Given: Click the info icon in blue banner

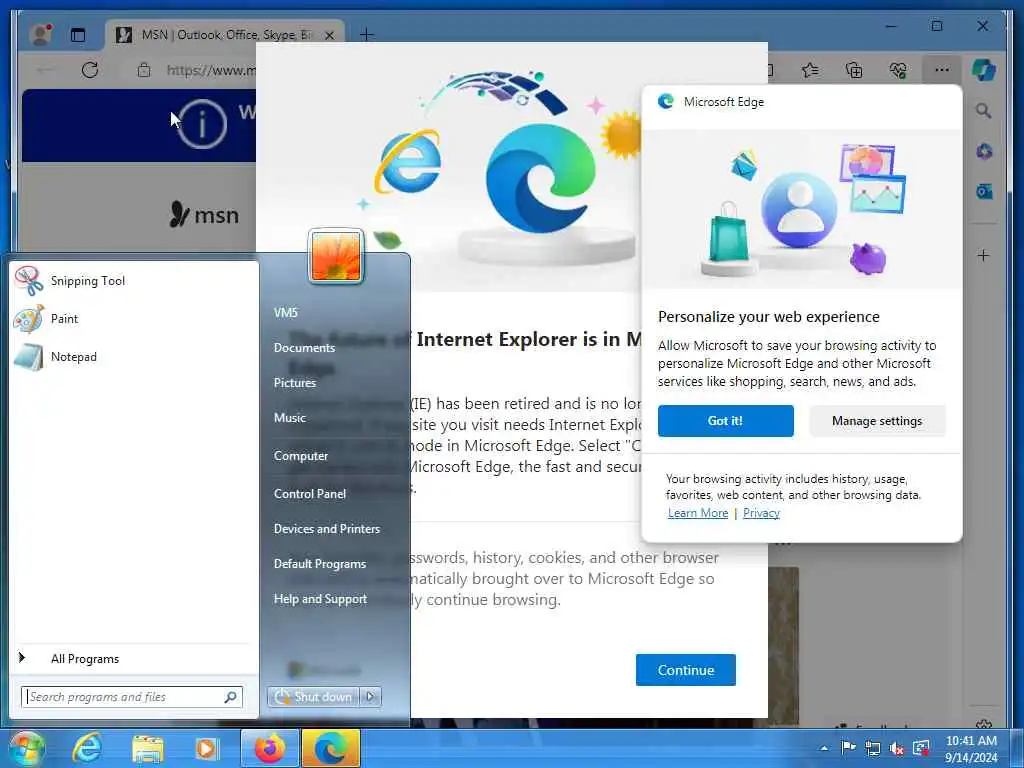Looking at the screenshot, I should pyautogui.click(x=202, y=124).
